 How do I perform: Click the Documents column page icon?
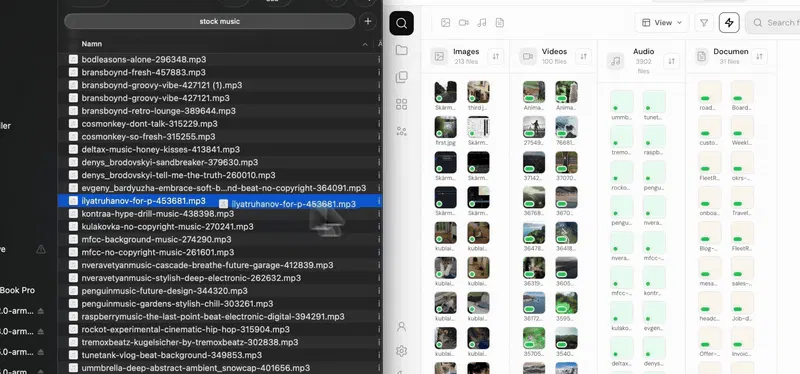702,56
